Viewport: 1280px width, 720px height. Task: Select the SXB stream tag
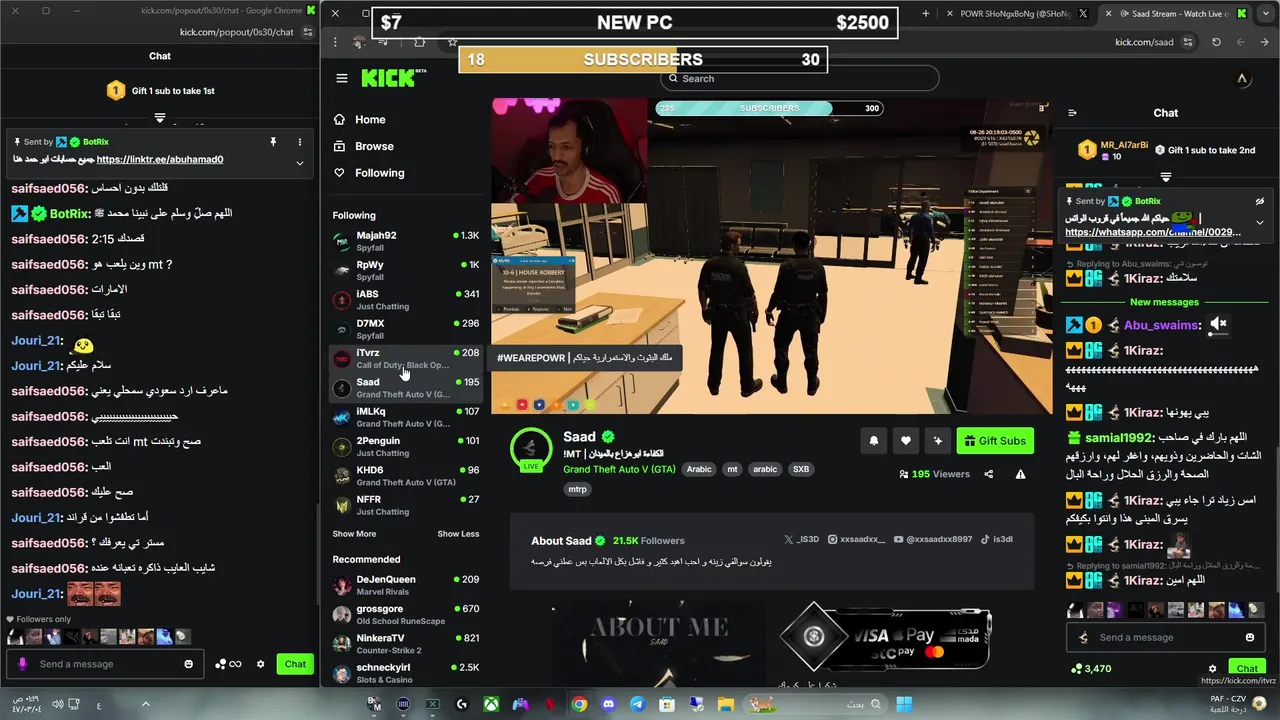(801, 469)
